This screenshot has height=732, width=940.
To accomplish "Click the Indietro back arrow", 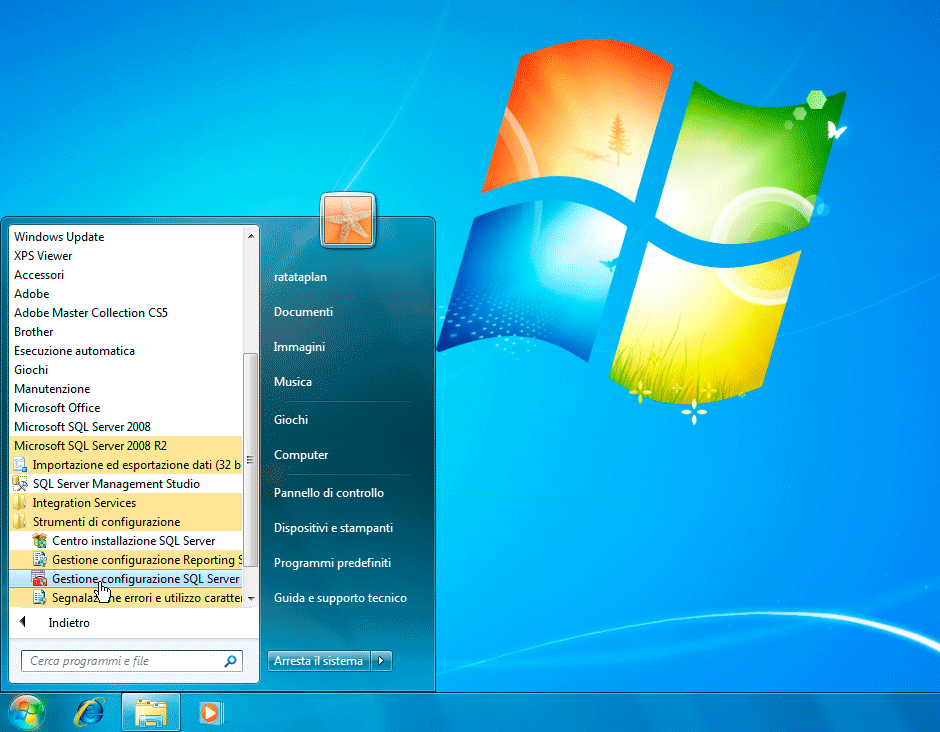I will pyautogui.click(x=22, y=622).
